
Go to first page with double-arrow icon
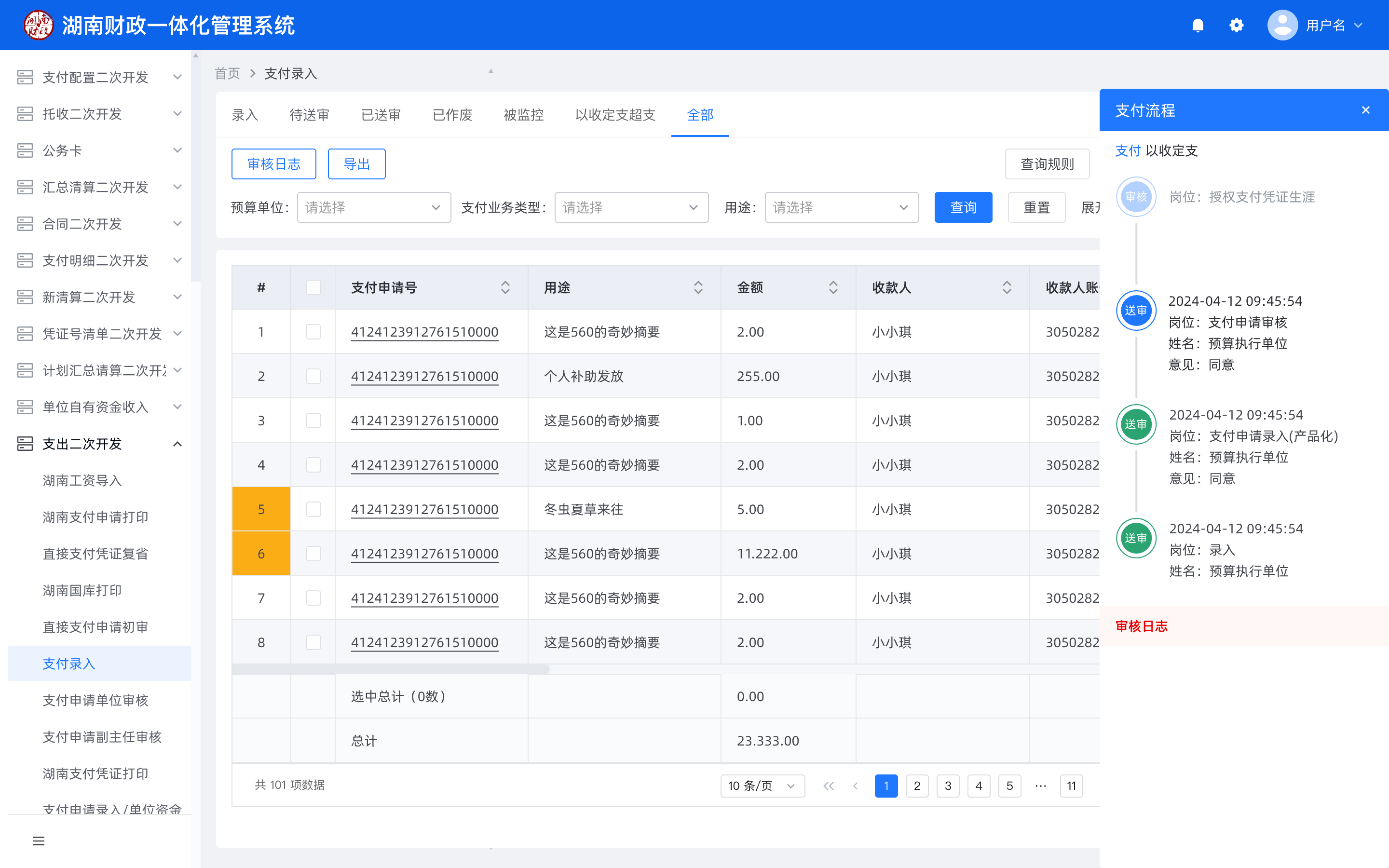(828, 786)
